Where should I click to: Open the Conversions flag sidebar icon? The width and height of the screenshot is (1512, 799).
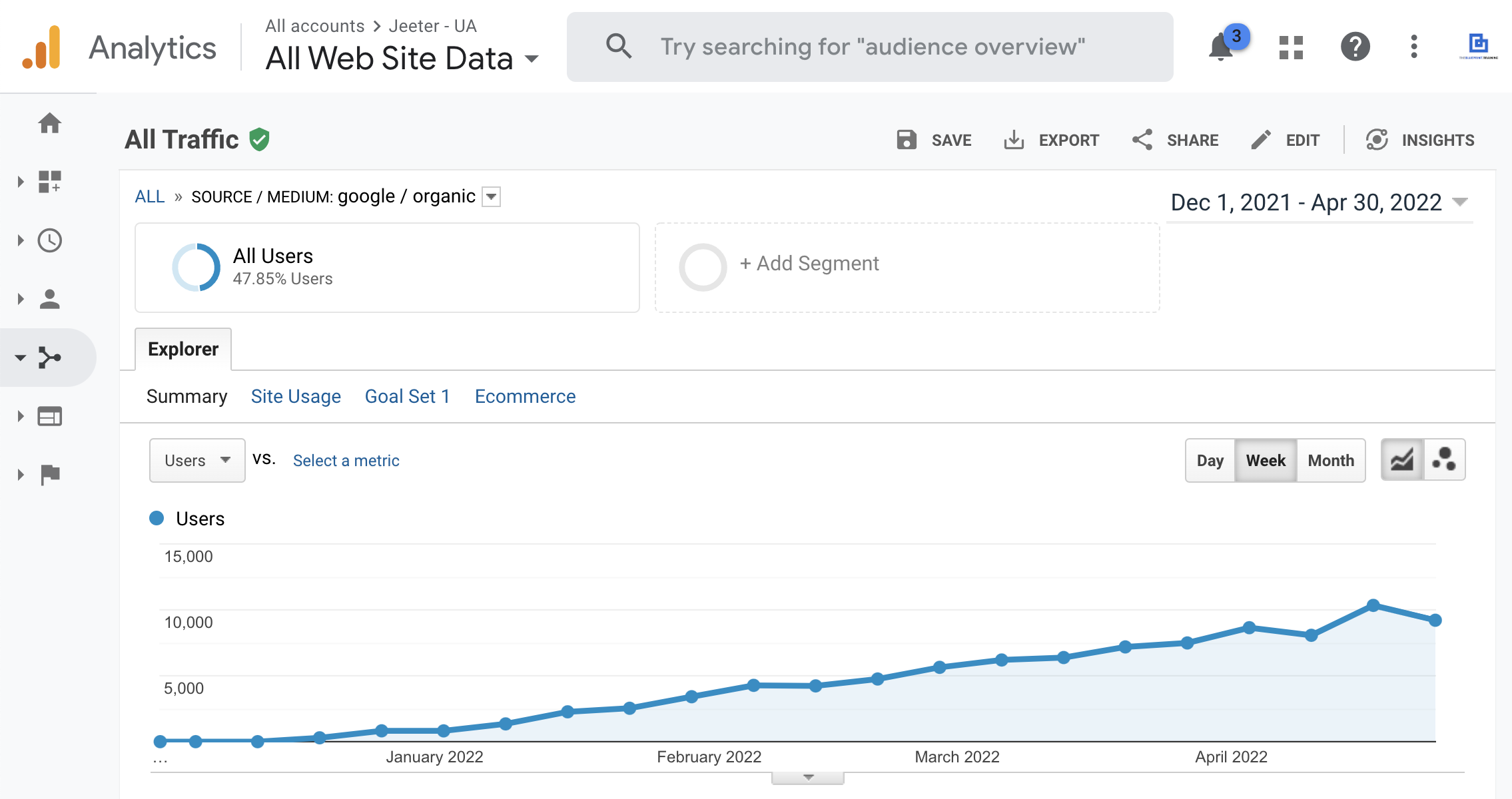[50, 475]
